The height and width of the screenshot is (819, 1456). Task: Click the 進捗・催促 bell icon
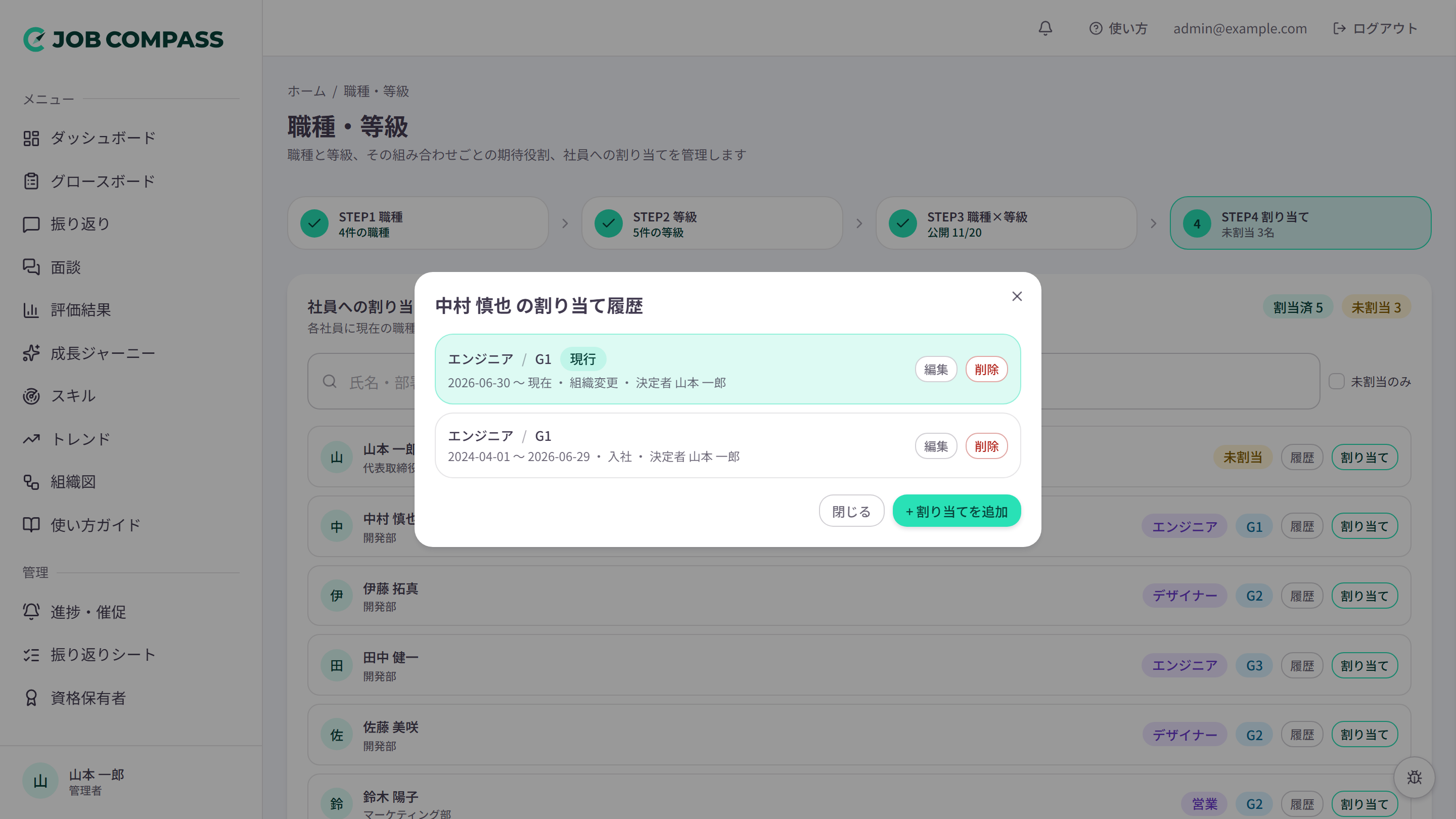coord(31,612)
